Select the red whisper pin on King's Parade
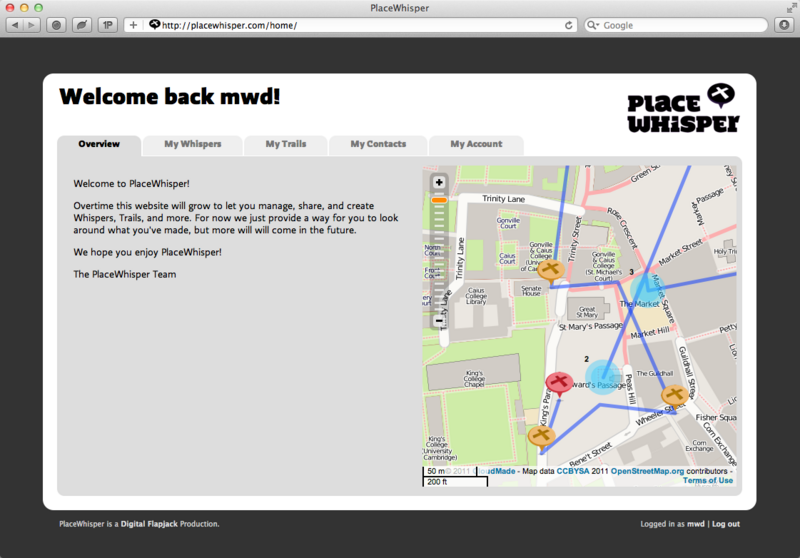This screenshot has height=558, width=800. [x=559, y=384]
